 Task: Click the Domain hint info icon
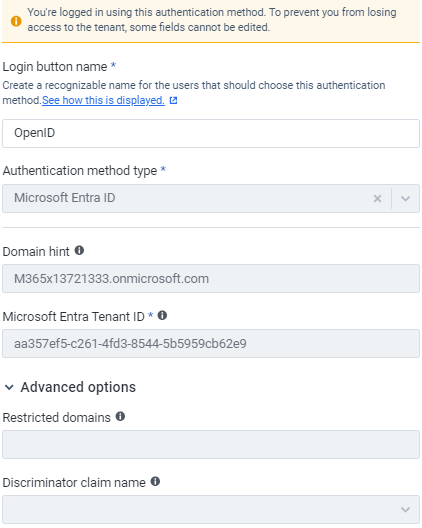(79, 251)
